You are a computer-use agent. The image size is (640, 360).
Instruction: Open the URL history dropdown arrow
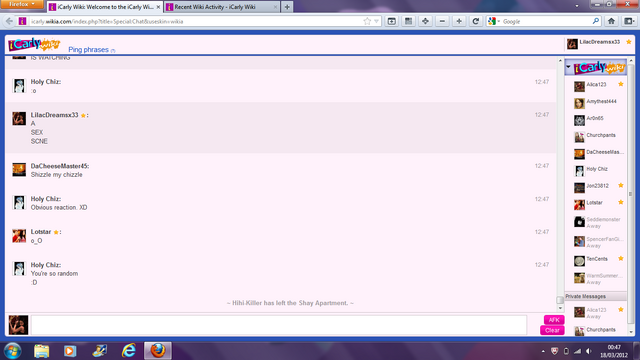point(376,21)
